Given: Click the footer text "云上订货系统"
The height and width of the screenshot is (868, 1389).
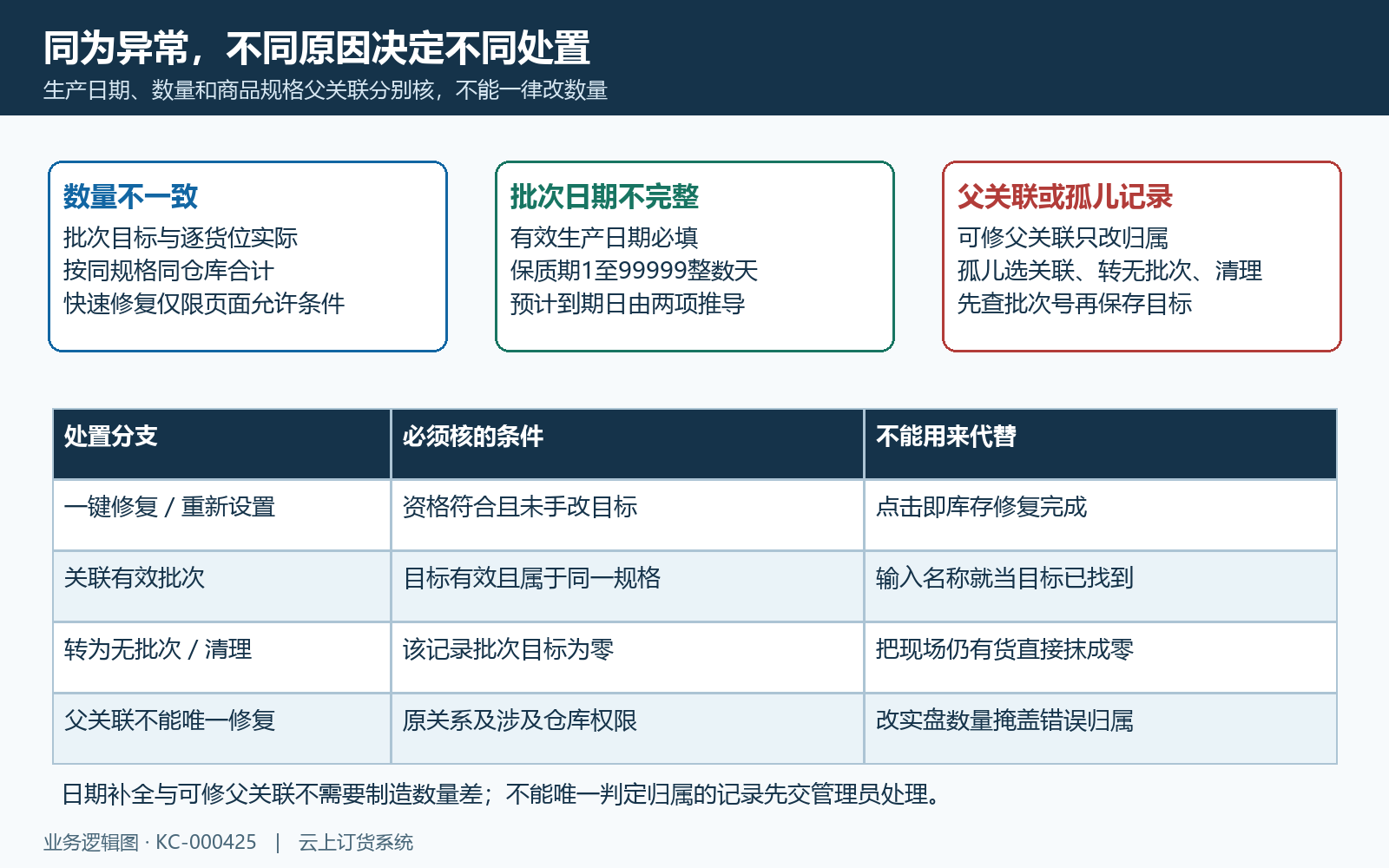Looking at the screenshot, I should pyautogui.click(x=356, y=842).
